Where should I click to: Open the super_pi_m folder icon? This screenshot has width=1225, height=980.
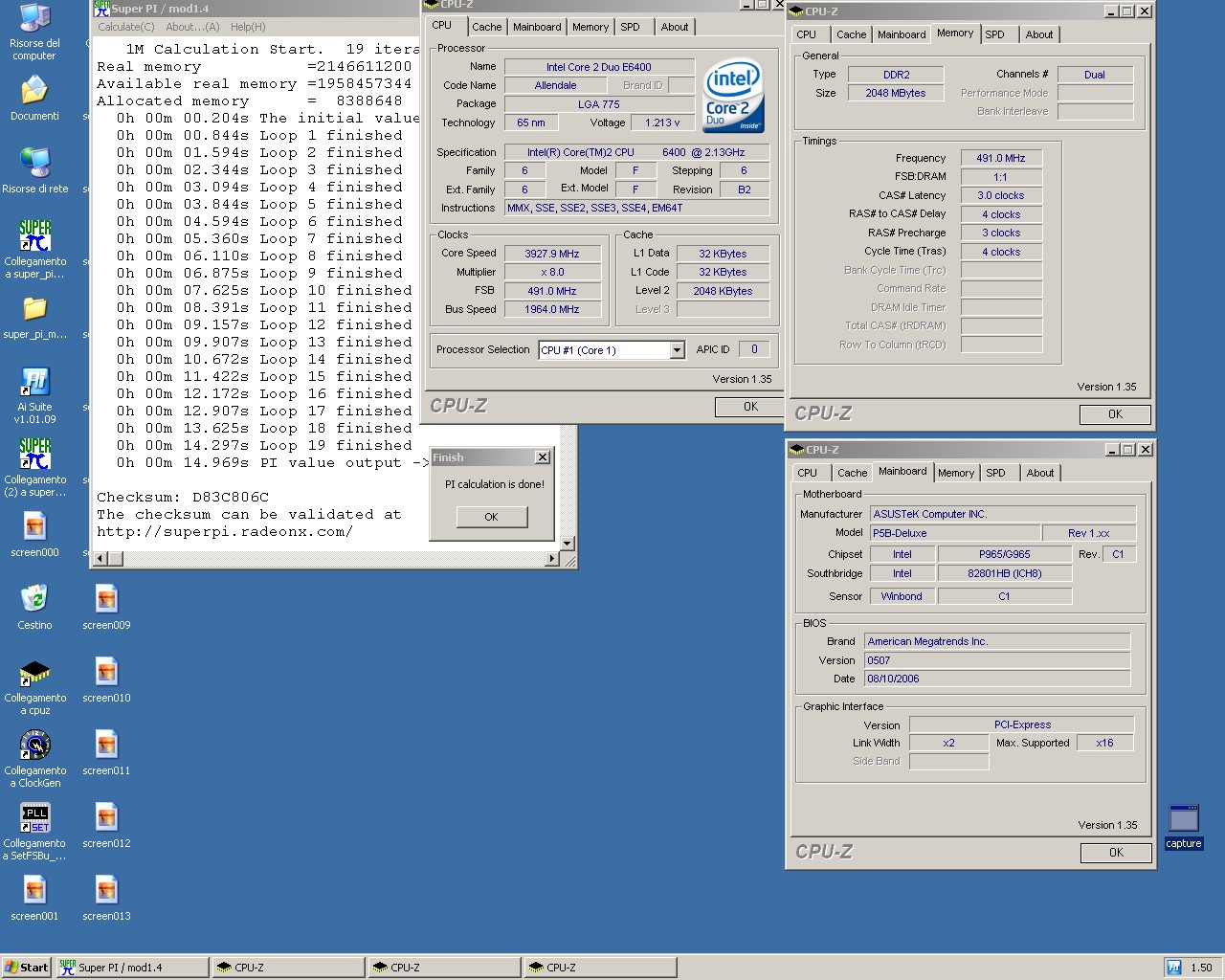click(x=34, y=318)
